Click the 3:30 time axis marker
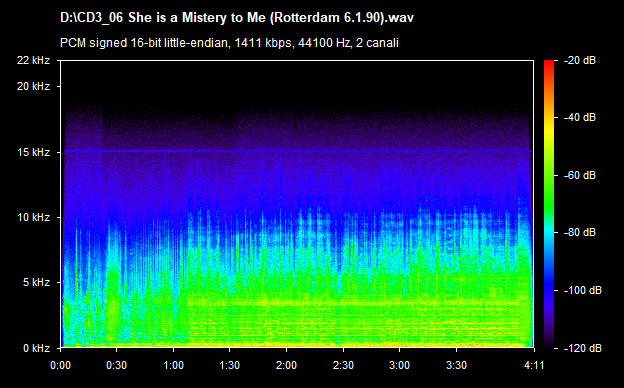The image size is (624, 388). pyautogui.click(x=456, y=365)
